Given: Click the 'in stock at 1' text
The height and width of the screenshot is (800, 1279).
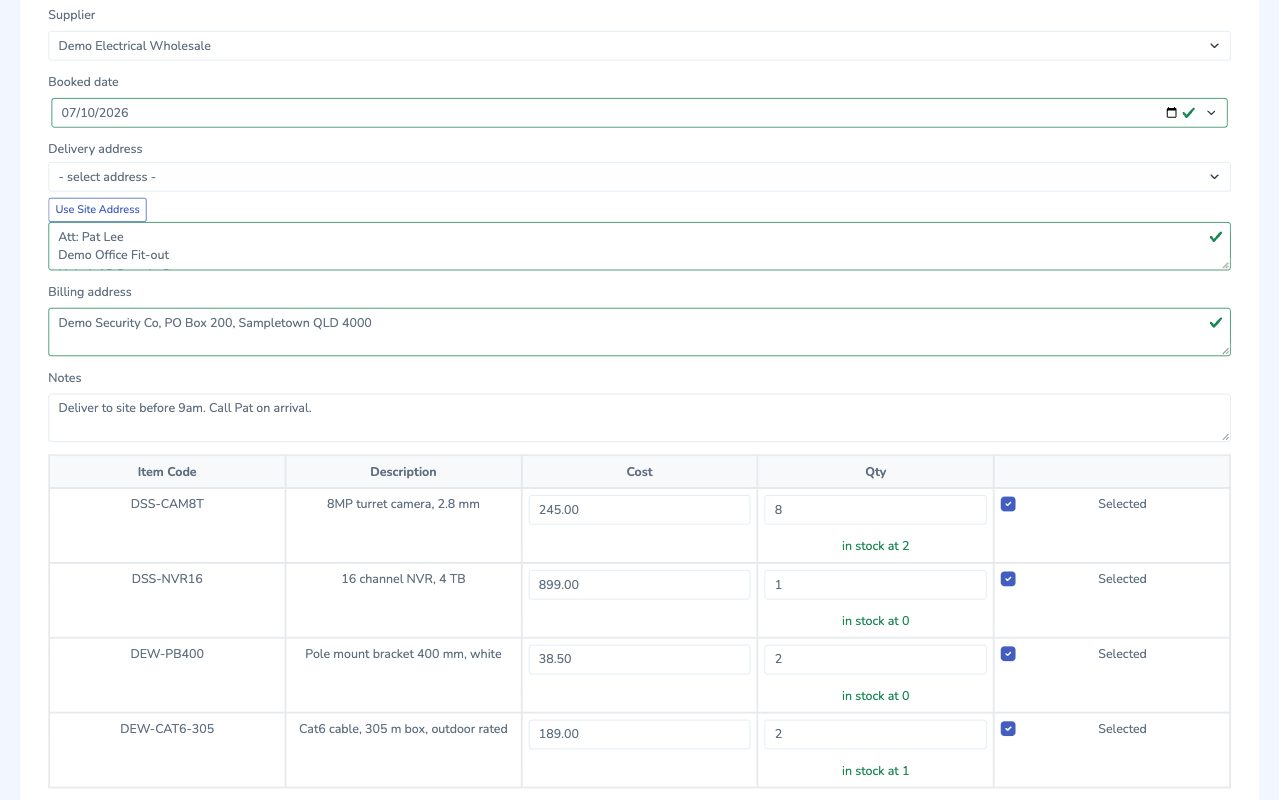Looking at the screenshot, I should [875, 771].
